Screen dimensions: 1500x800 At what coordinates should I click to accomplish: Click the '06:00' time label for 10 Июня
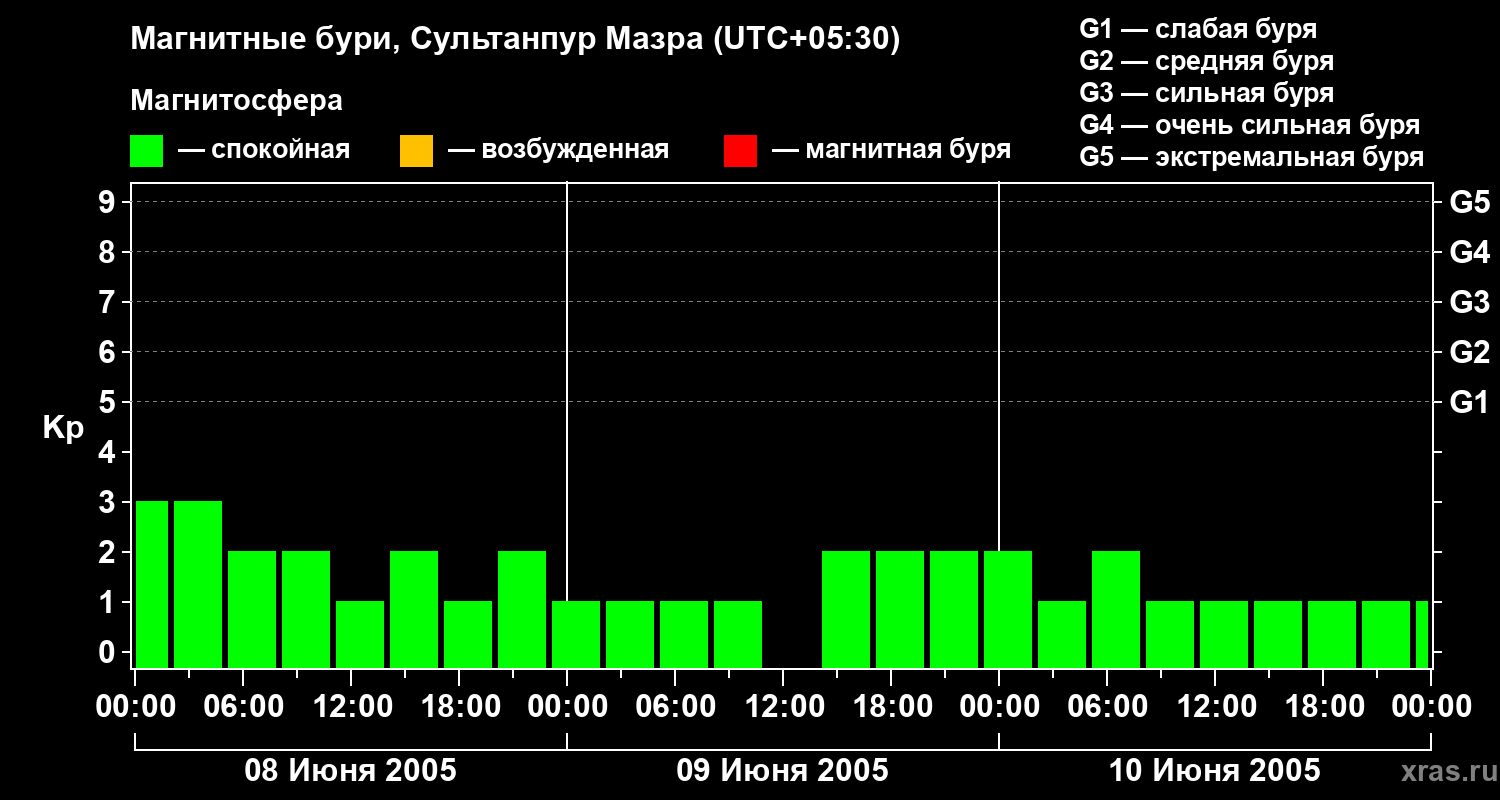tap(1107, 707)
